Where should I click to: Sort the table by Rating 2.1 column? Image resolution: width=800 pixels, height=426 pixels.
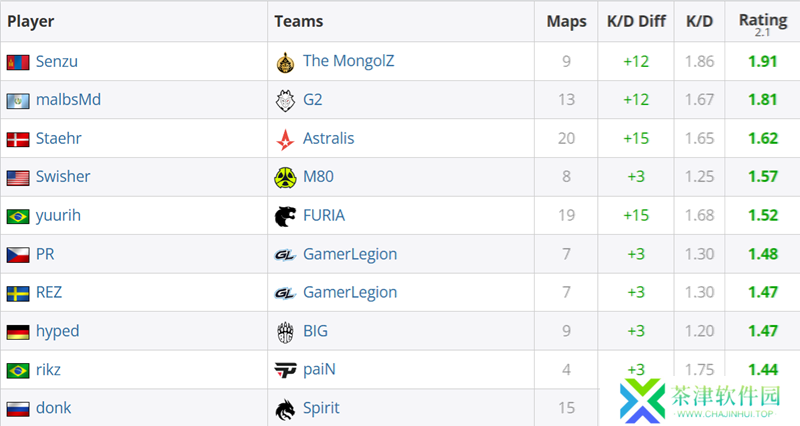pyautogui.click(x=763, y=23)
